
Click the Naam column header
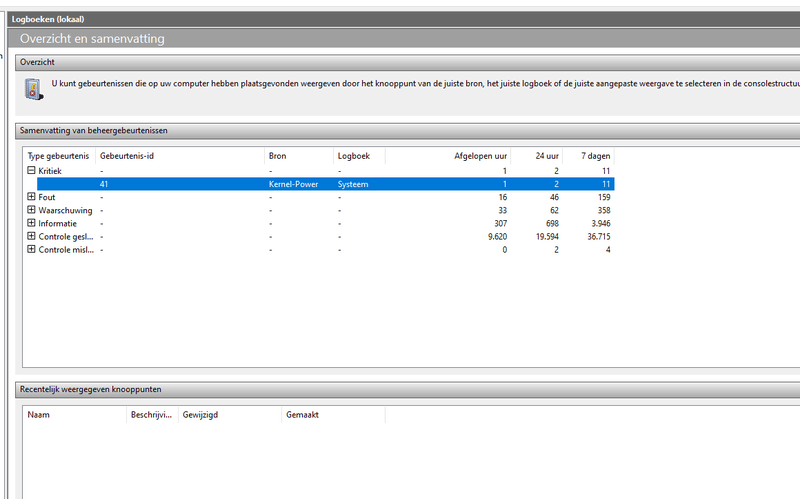pyautogui.click(x=74, y=415)
